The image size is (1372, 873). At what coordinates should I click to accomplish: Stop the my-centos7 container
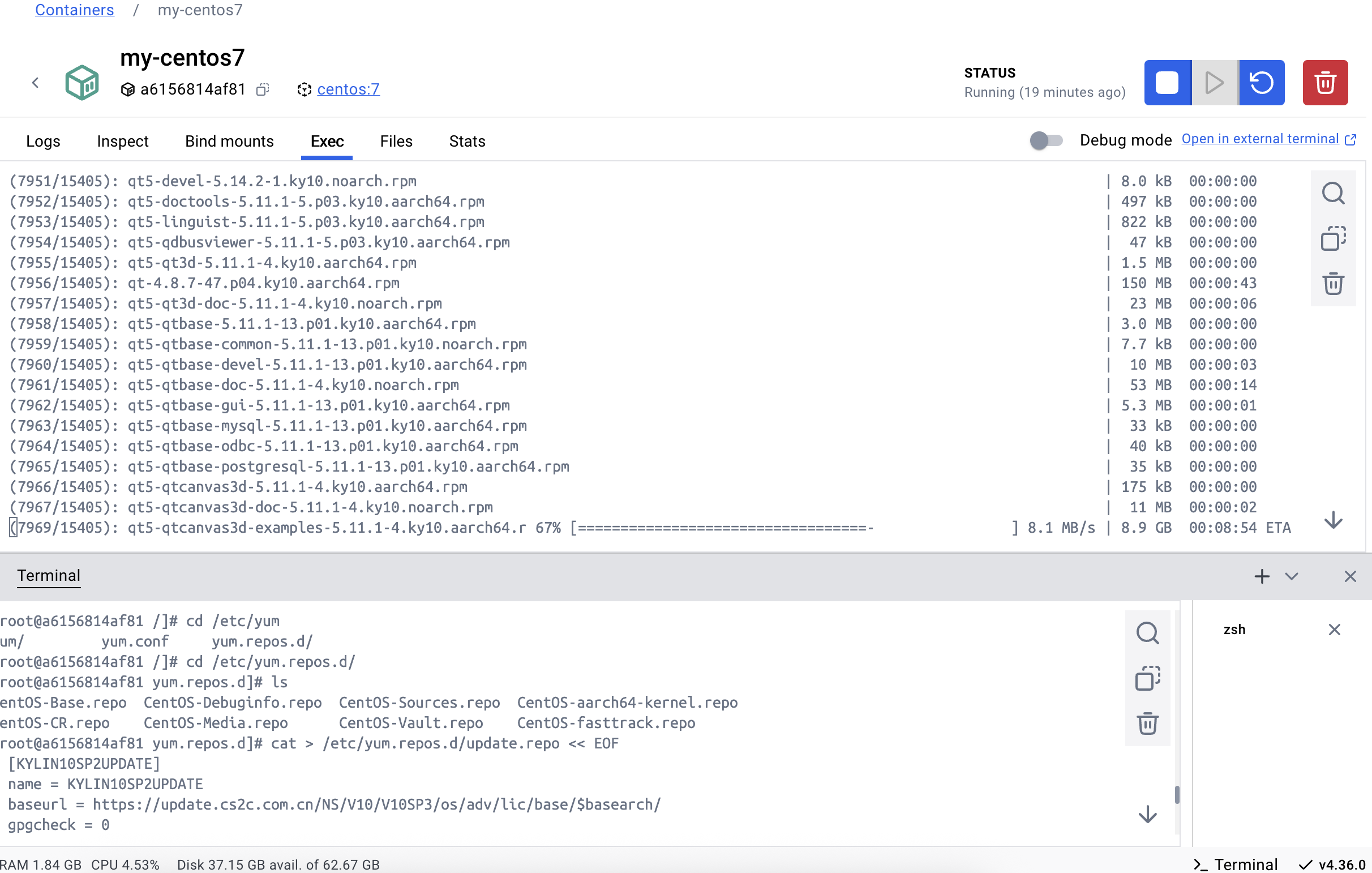[x=1167, y=83]
